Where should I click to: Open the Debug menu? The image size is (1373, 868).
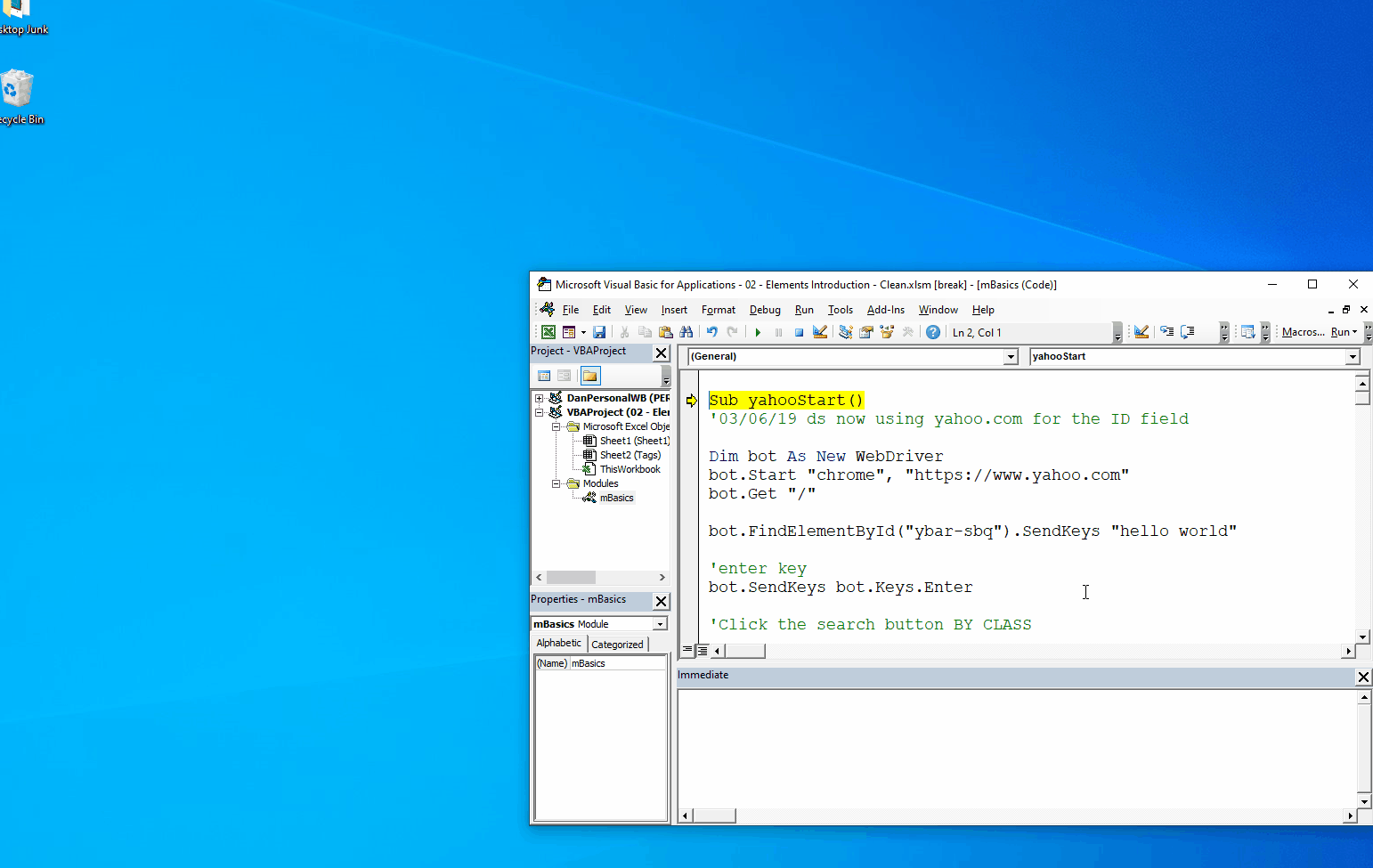[x=764, y=309]
